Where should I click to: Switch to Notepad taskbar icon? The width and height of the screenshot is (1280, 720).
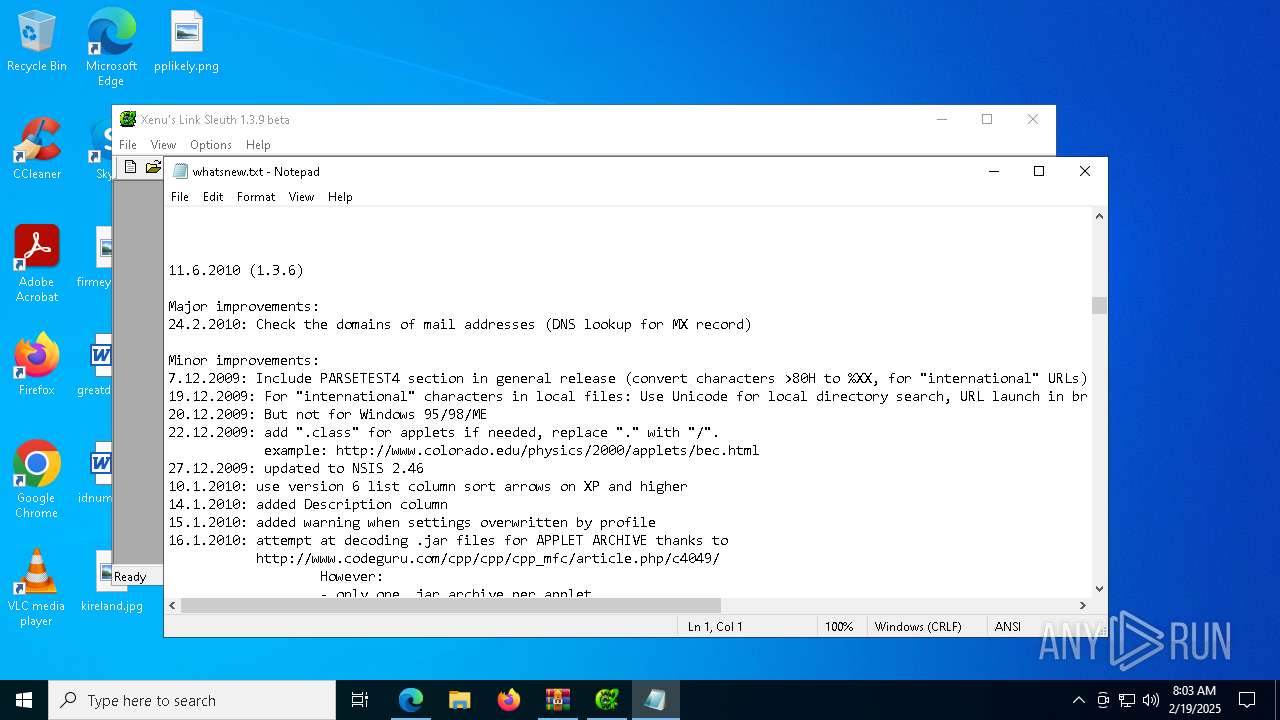point(655,700)
